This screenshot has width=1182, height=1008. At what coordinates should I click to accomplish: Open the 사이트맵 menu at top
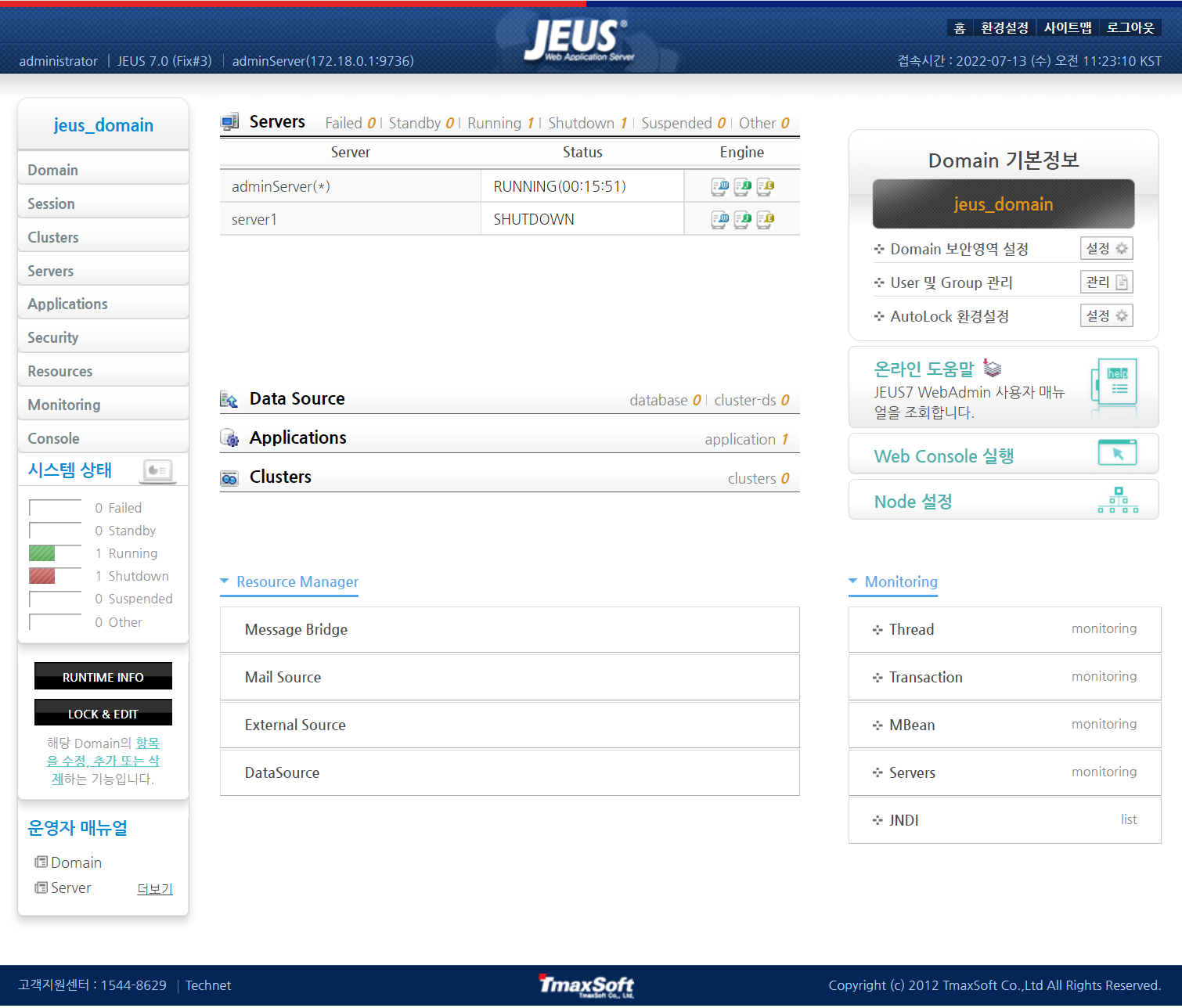pos(1068,27)
